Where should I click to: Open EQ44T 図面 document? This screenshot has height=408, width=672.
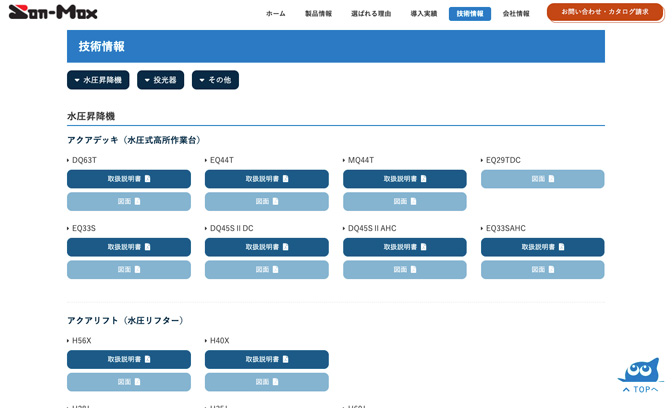click(267, 201)
